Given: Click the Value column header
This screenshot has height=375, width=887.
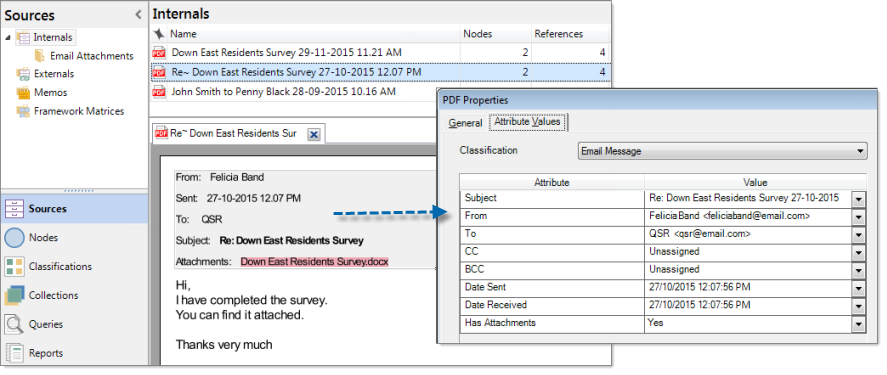Looking at the screenshot, I should (755, 182).
